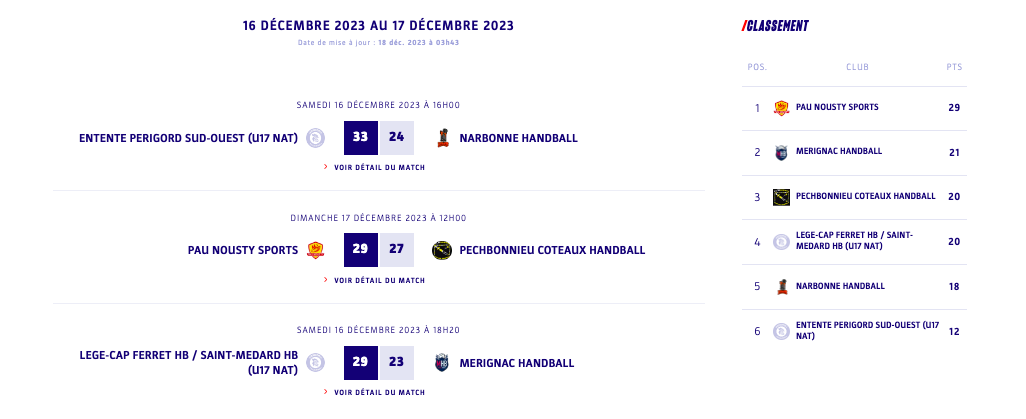1026x419 pixels.
Task: Click the Classement heading
Action: pos(775,26)
